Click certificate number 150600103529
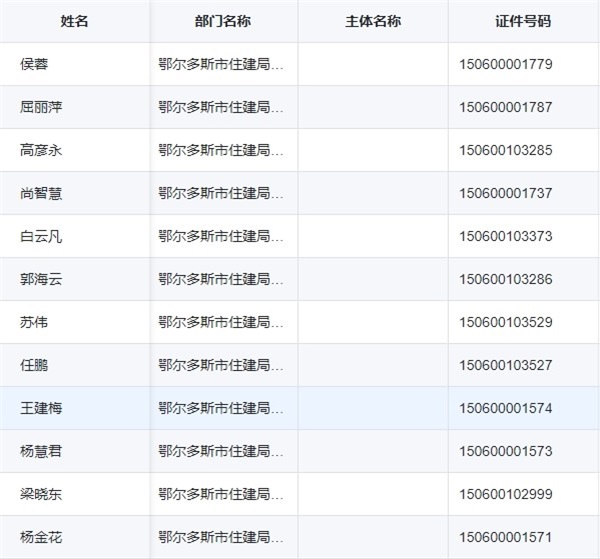 (x=505, y=322)
